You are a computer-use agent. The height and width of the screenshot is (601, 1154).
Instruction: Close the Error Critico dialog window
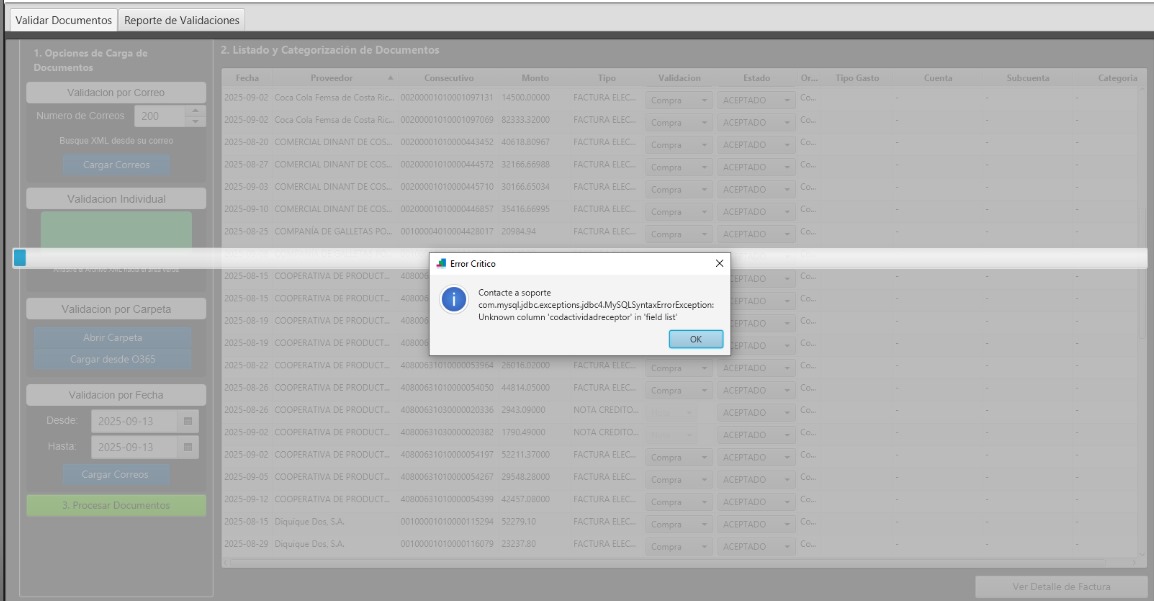[719, 263]
